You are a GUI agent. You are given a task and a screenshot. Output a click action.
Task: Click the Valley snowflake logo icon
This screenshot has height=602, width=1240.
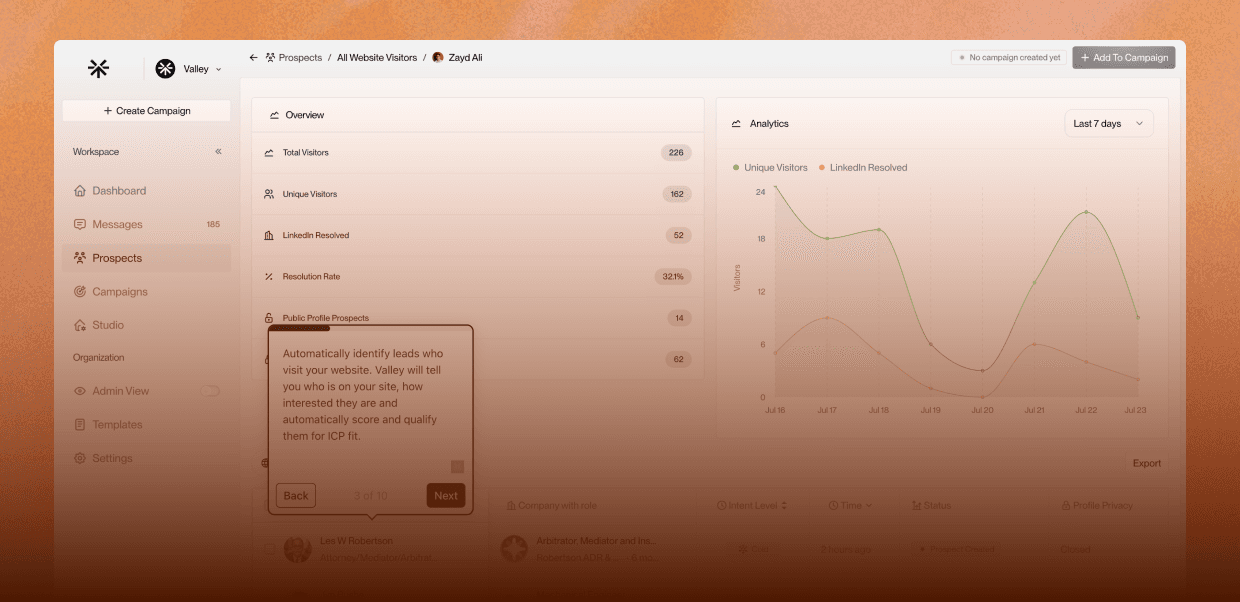point(98,68)
